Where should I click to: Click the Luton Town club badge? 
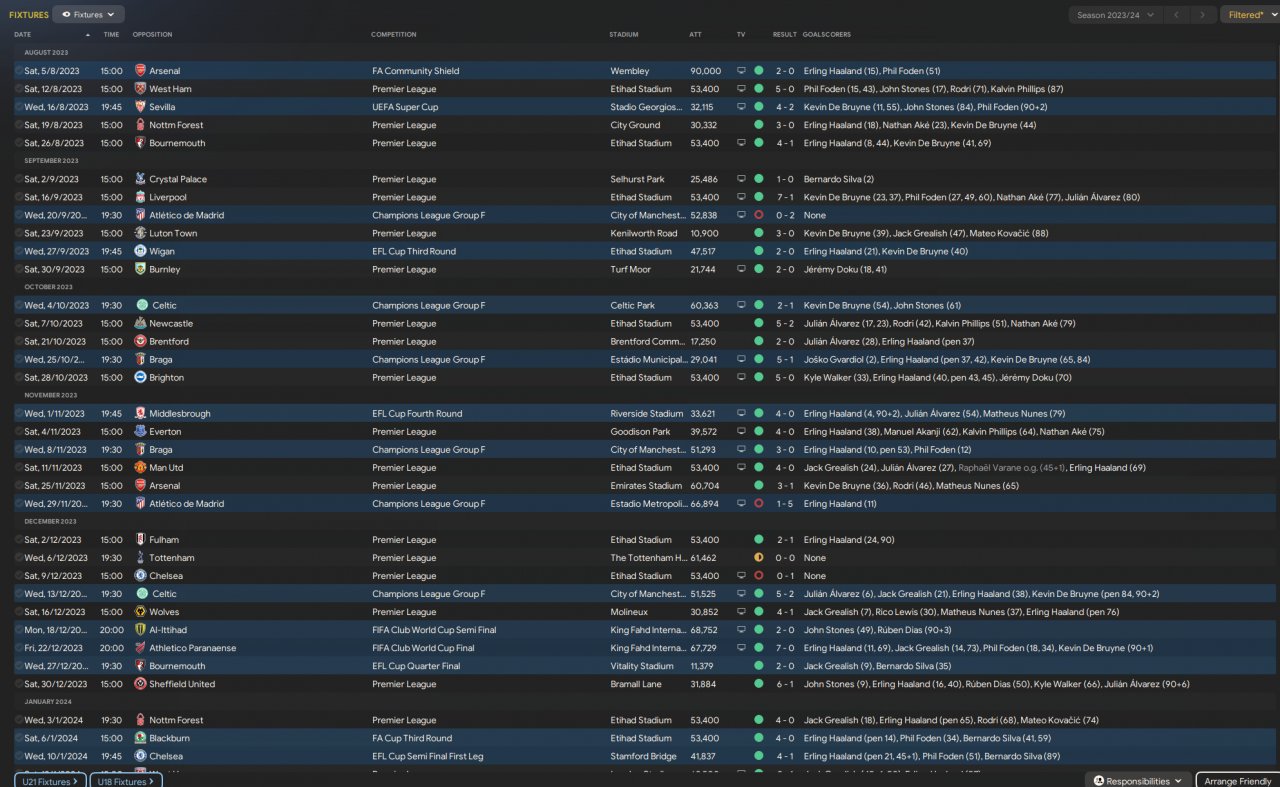pos(140,233)
